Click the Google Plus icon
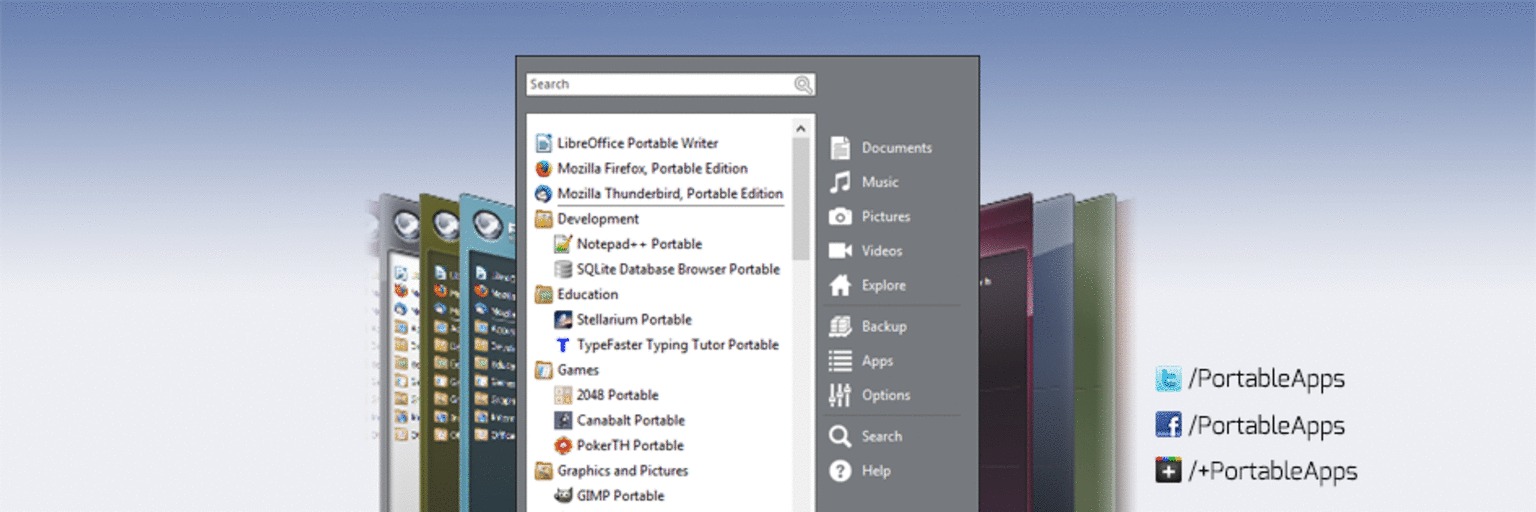 point(1168,470)
